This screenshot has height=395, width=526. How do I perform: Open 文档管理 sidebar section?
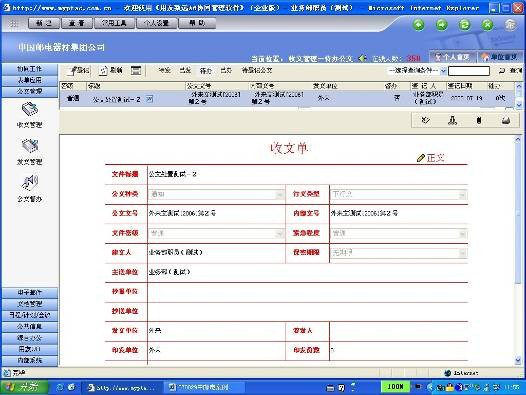(x=30, y=304)
